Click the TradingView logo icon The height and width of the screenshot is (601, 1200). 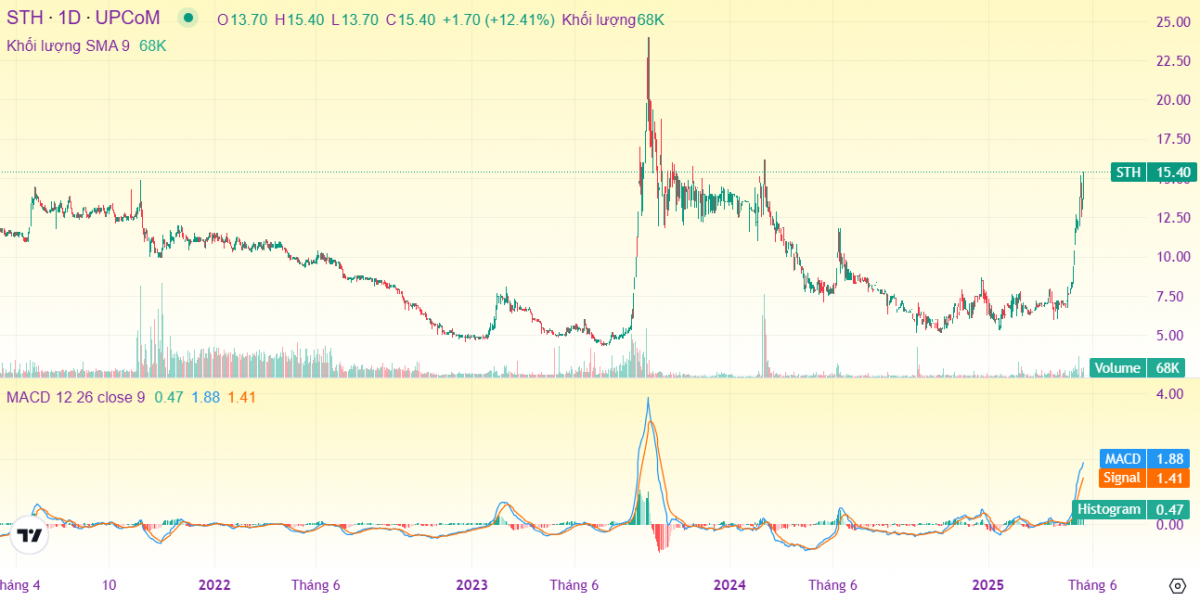(x=30, y=535)
